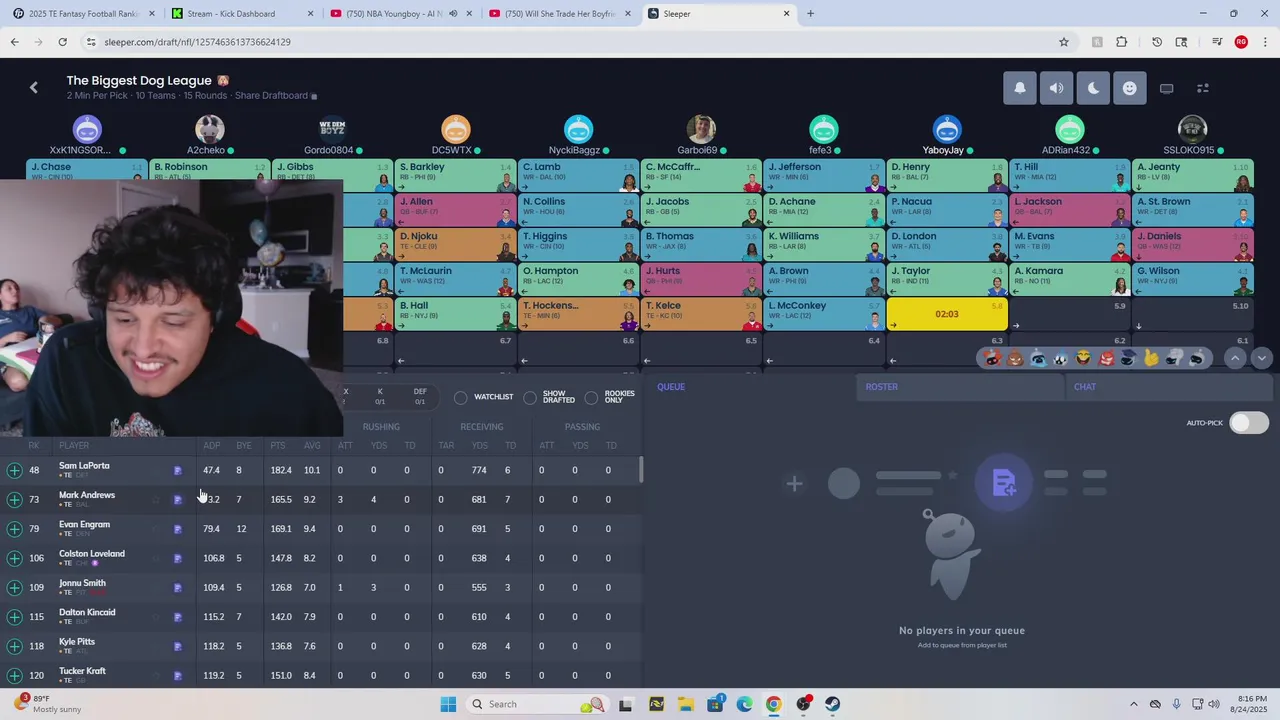Toggle draft notification bell
This screenshot has height=720, width=1280.
(x=1020, y=88)
